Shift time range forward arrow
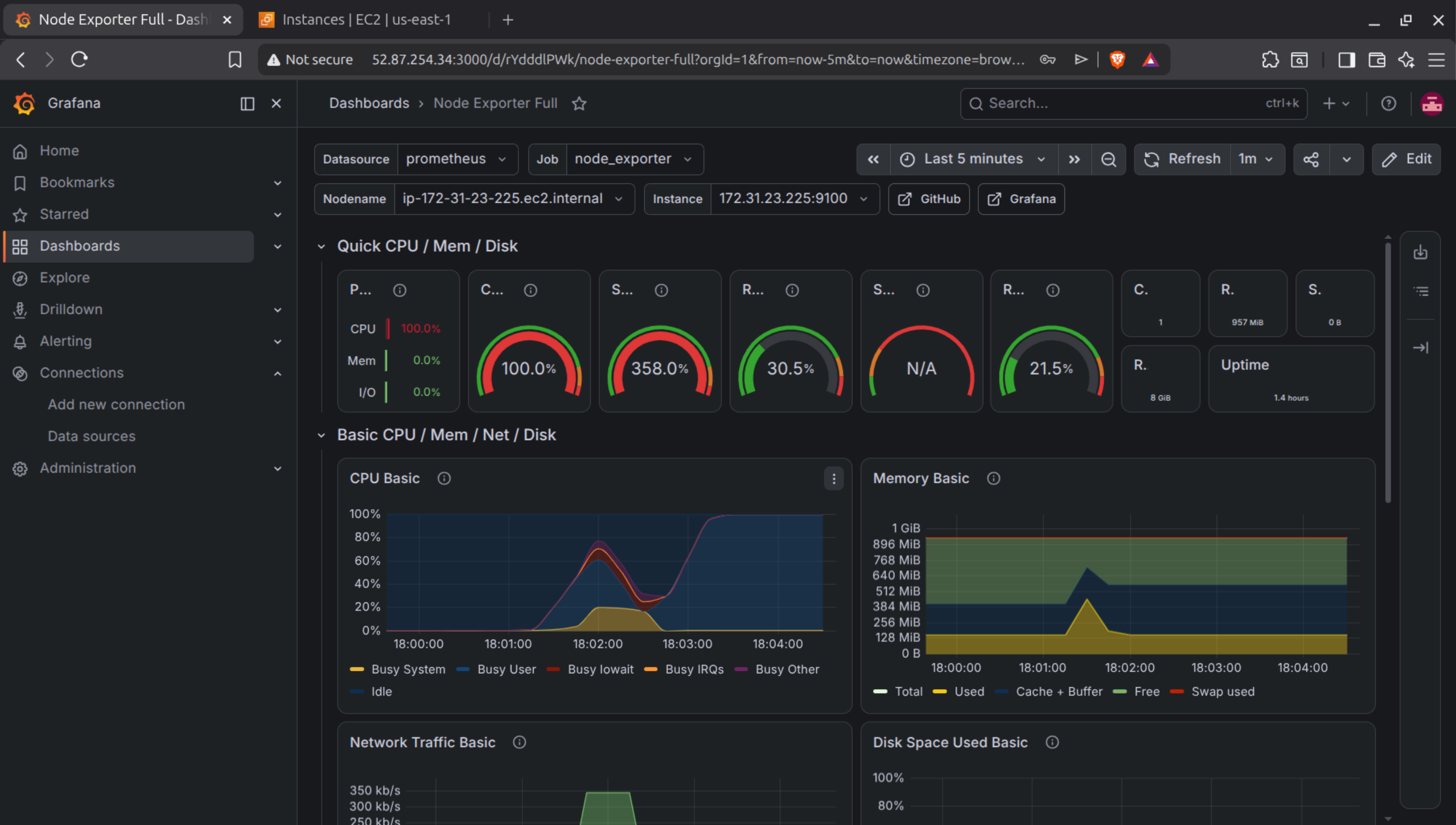 (x=1074, y=159)
